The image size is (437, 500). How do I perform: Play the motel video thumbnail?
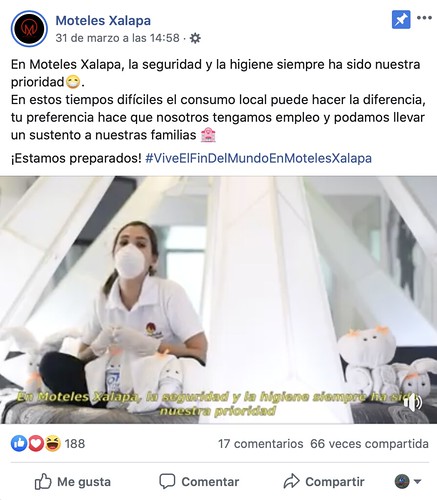pos(218,300)
